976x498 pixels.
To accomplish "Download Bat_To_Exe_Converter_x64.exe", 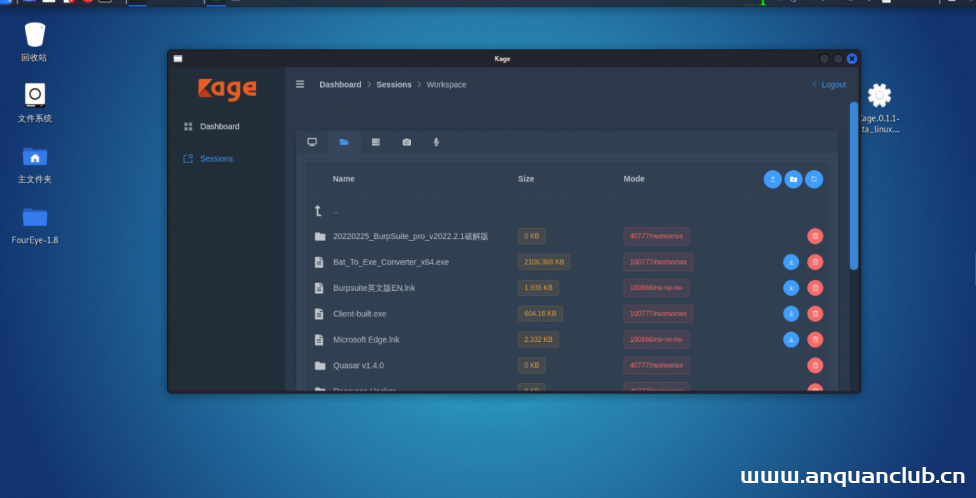I will (x=791, y=262).
